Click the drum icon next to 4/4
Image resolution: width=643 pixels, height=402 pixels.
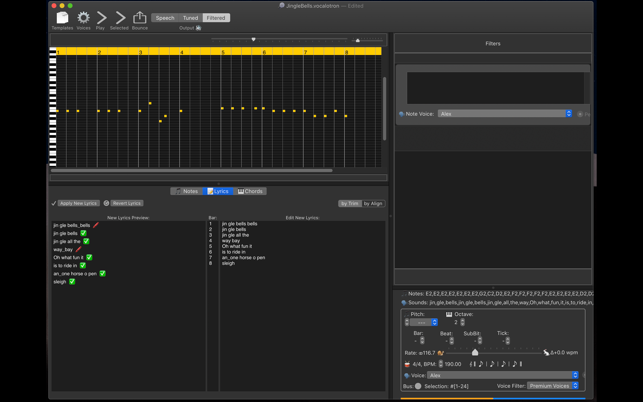tap(407, 364)
